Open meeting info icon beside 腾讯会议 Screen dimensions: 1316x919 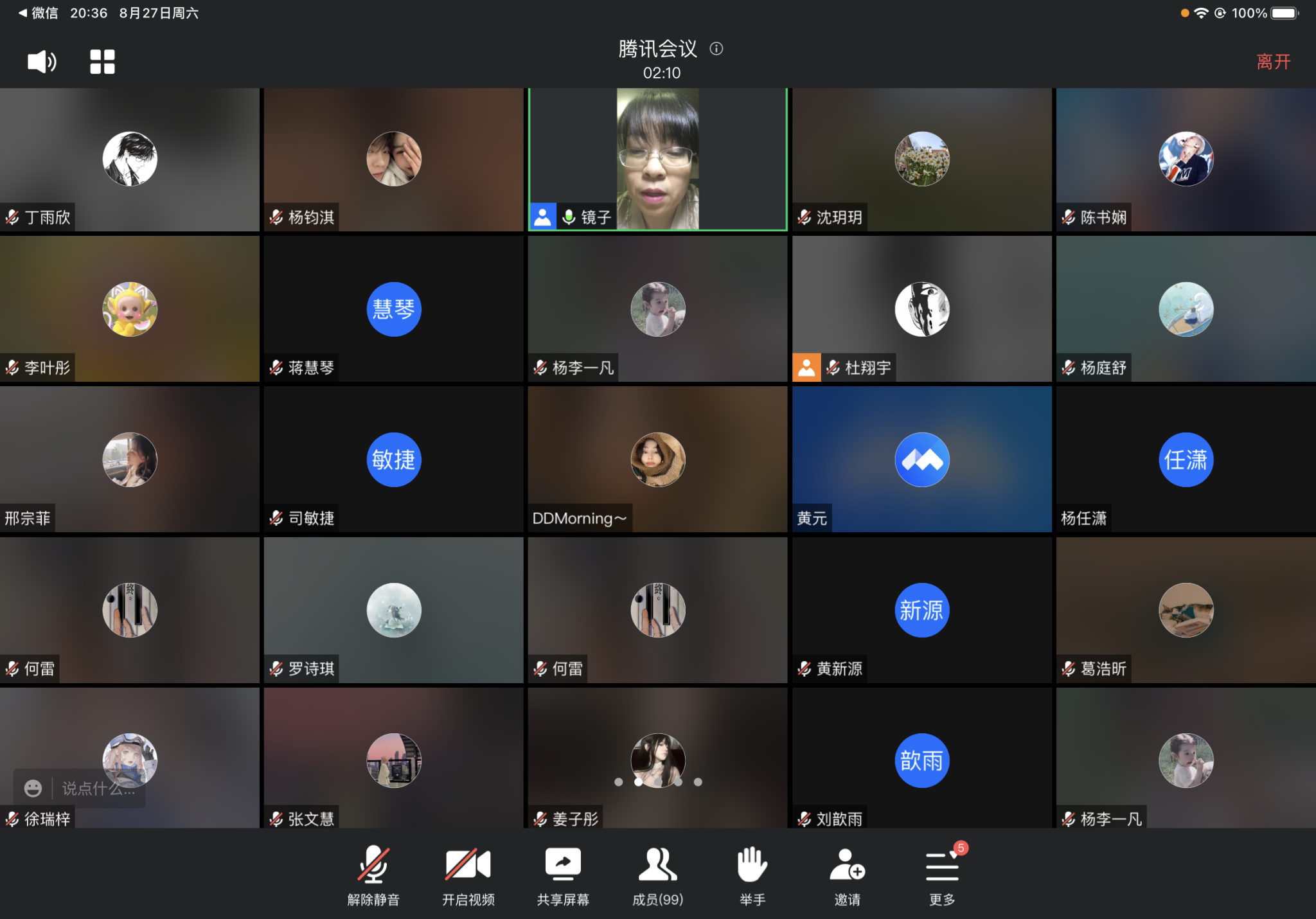[x=716, y=49]
